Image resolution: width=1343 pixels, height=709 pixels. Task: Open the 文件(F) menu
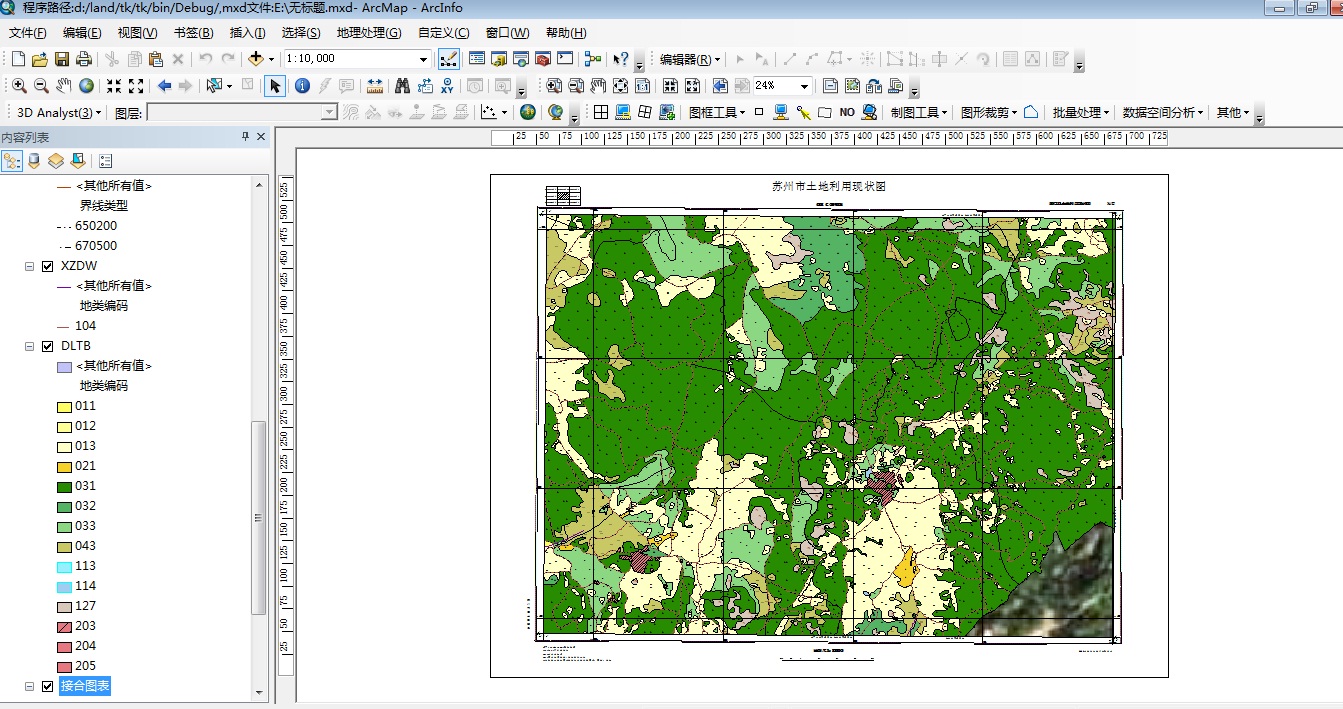pos(28,33)
